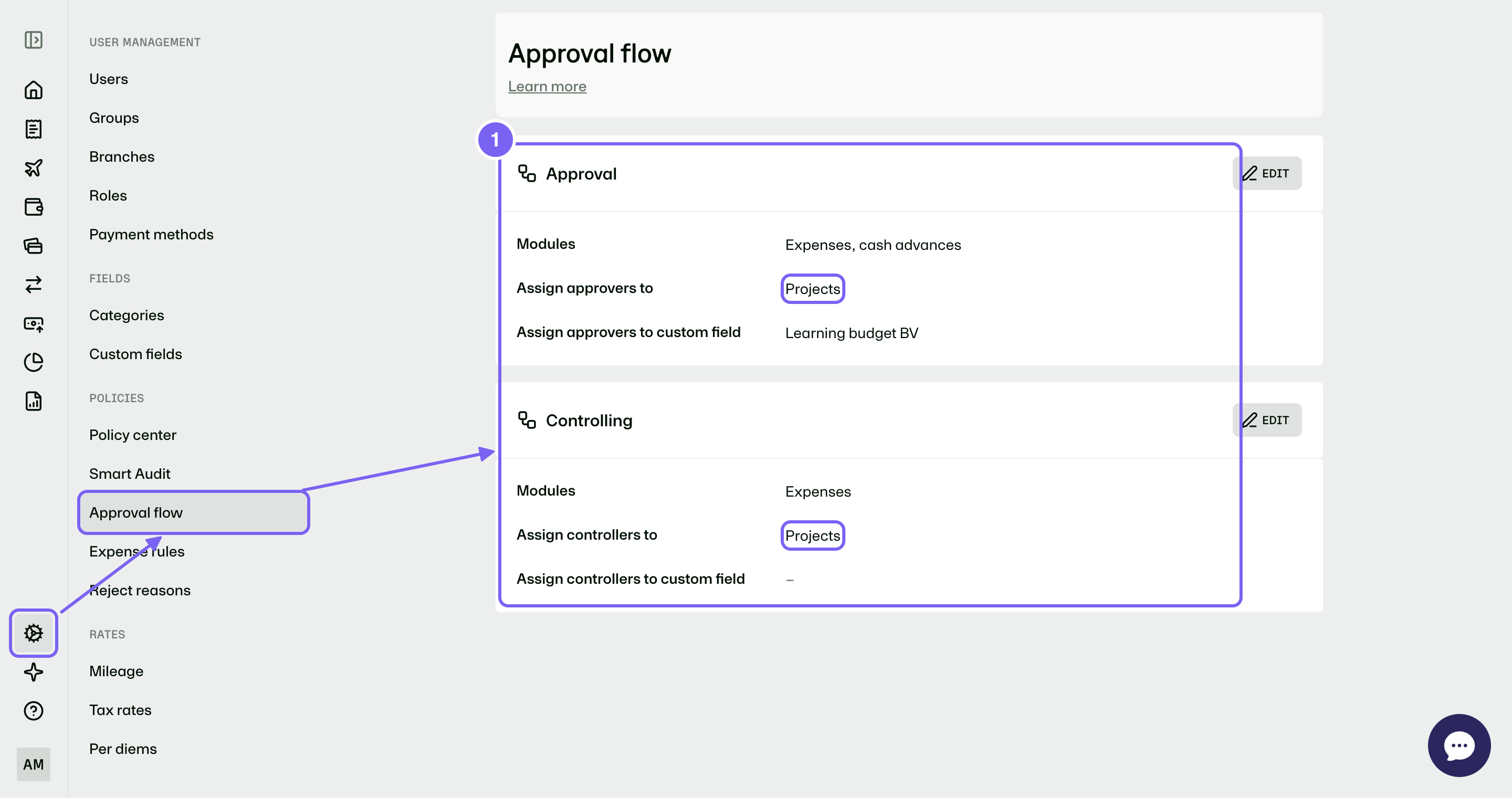Screen dimensions: 1512x798
Task: Open the settings gear icon
Action: click(x=34, y=633)
